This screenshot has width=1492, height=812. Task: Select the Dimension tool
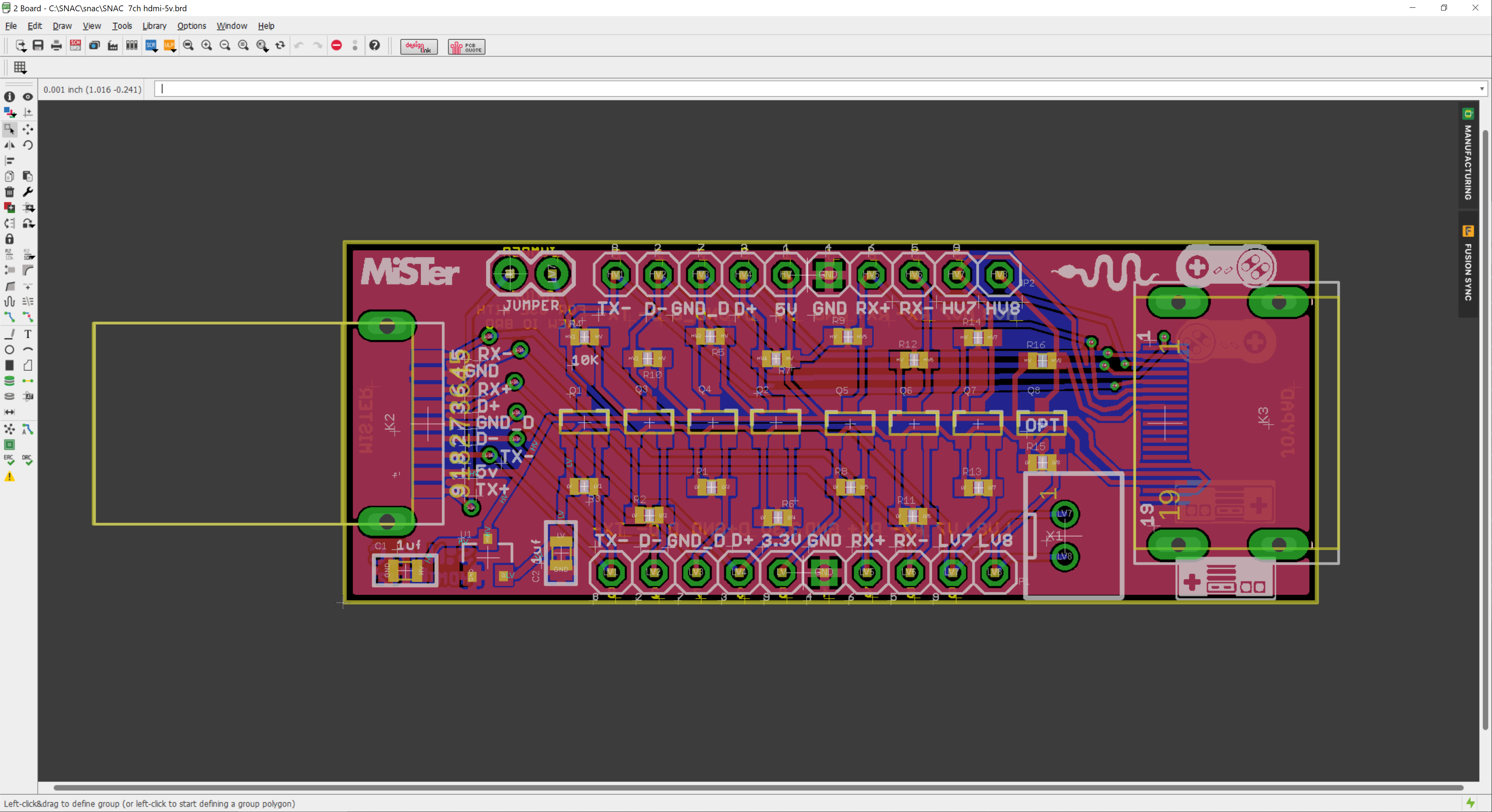point(10,412)
